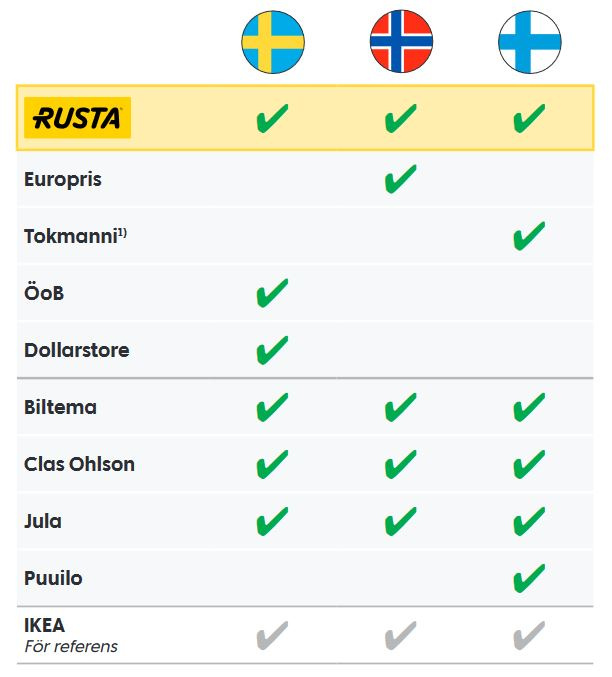
Task: Select the Clas Ohlson row label
Action: (x=79, y=465)
